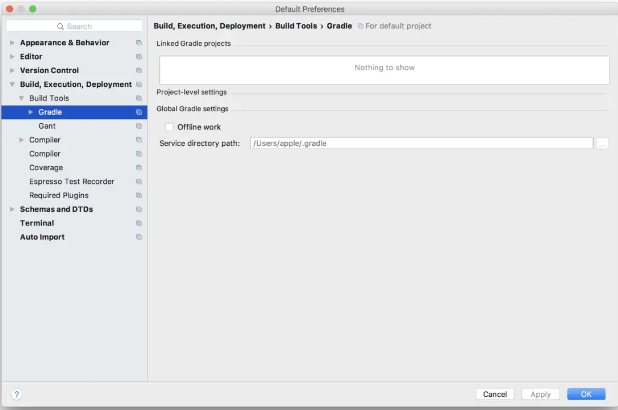
Task: Click the Service directory path field
Action: point(421,143)
